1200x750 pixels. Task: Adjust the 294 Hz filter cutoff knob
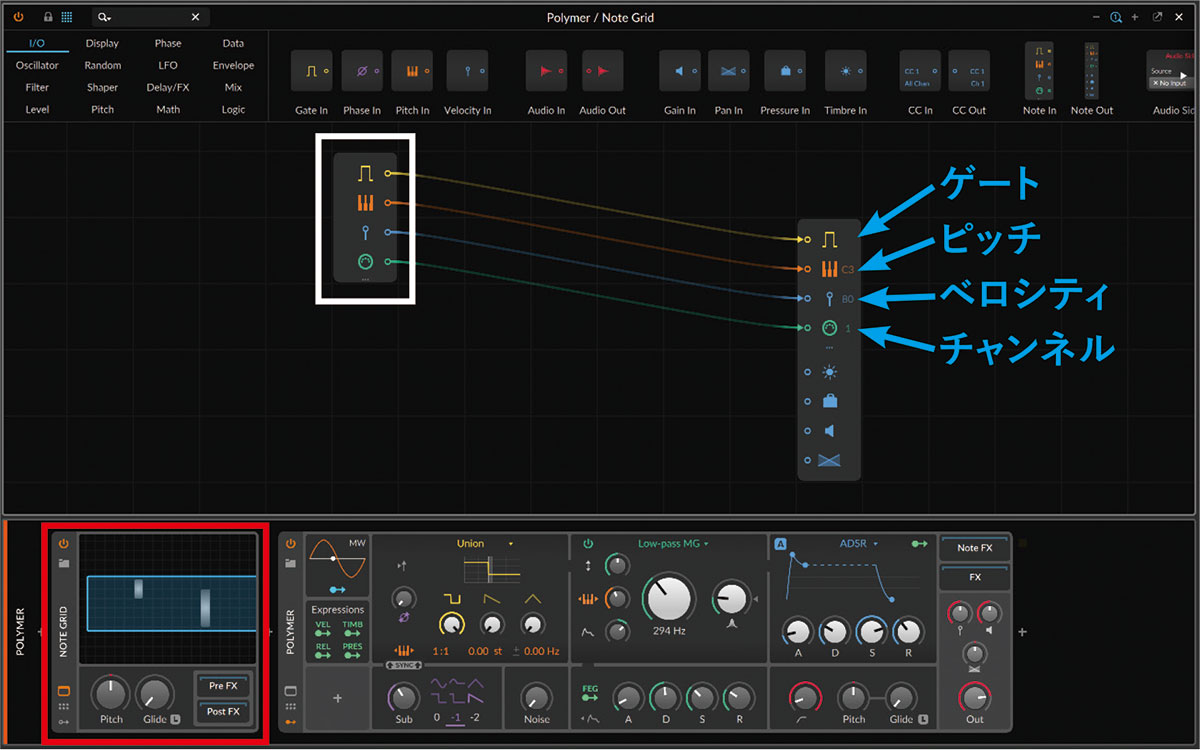click(x=670, y=598)
